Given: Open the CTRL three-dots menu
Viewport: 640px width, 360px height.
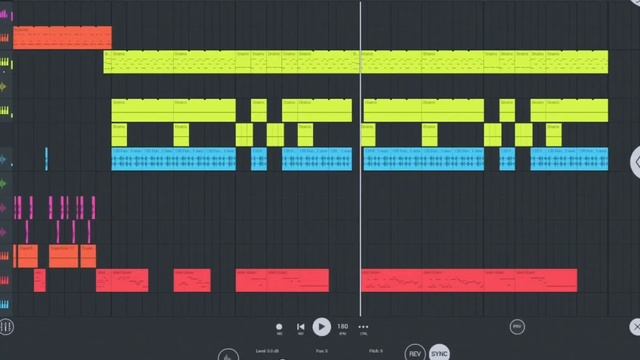Looking at the screenshot, I should click(x=363, y=328).
